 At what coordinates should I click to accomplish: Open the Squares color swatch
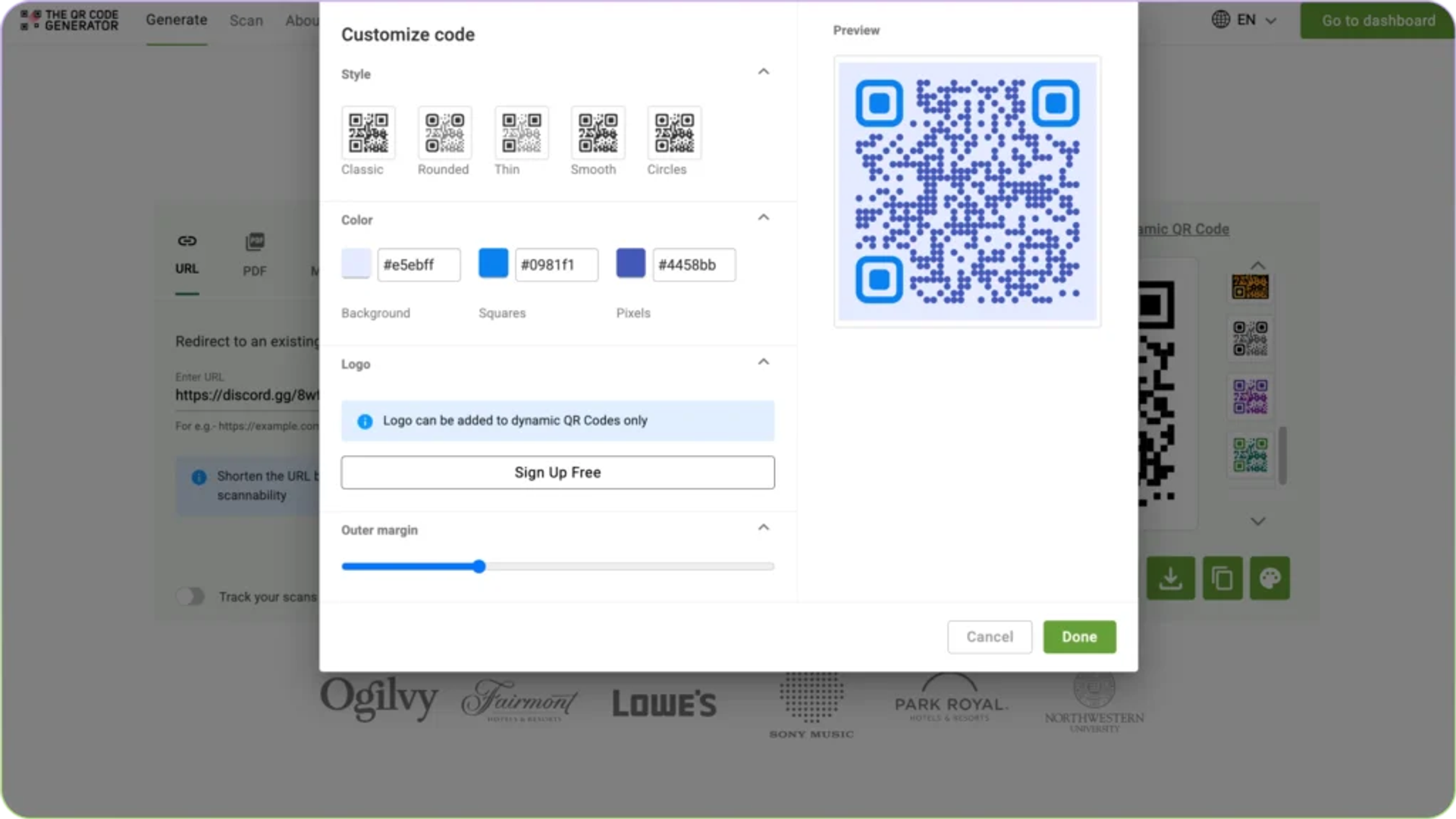coord(493,264)
